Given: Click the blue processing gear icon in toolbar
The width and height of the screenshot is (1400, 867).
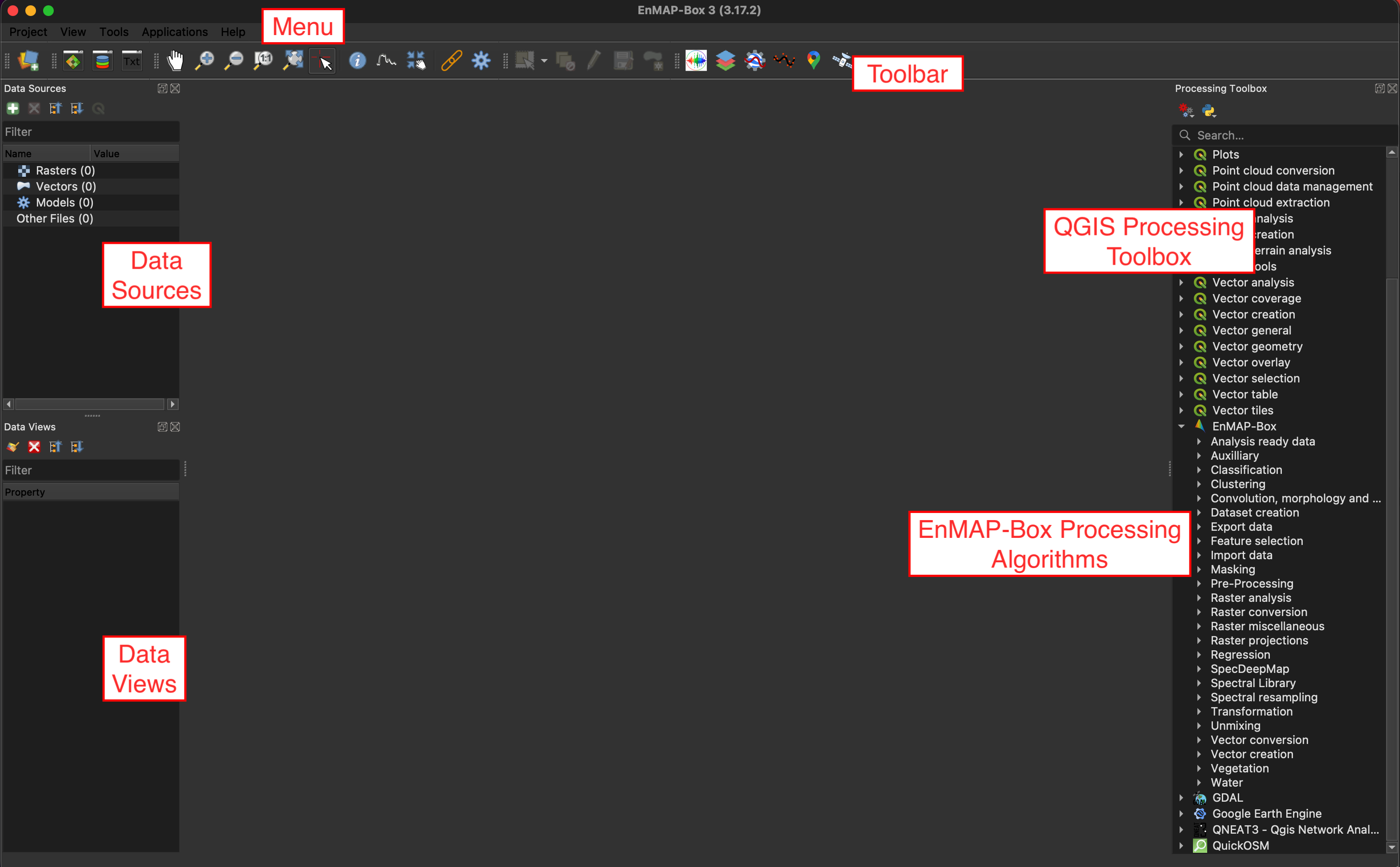Looking at the screenshot, I should 481,60.
